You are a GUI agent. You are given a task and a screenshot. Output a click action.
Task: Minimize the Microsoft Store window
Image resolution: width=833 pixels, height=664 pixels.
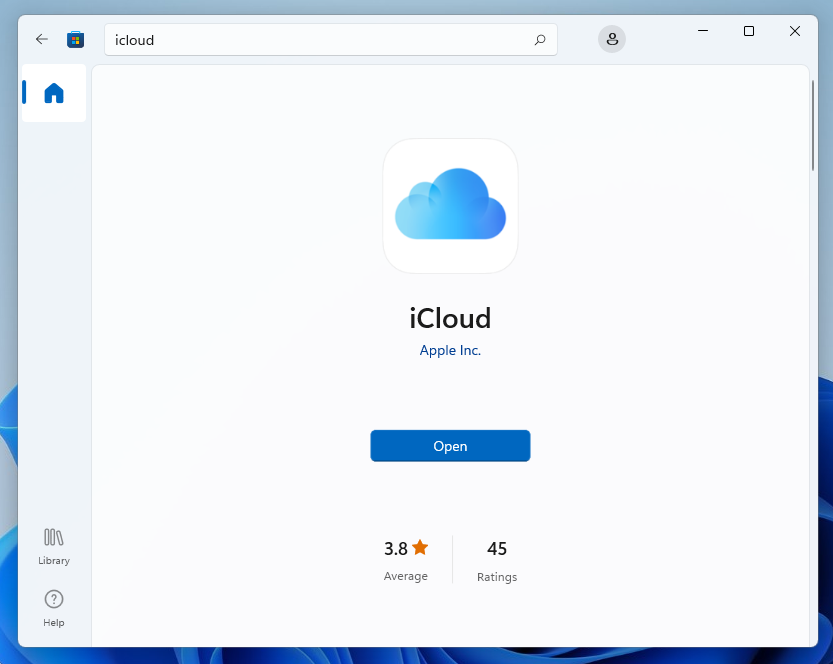pos(703,31)
